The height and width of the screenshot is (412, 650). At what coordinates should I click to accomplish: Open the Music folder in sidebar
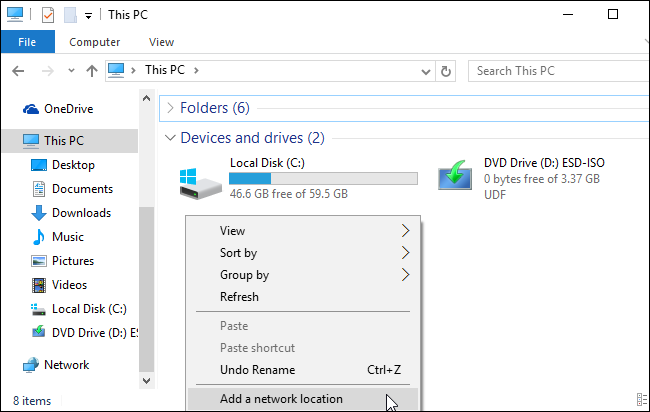point(67,237)
